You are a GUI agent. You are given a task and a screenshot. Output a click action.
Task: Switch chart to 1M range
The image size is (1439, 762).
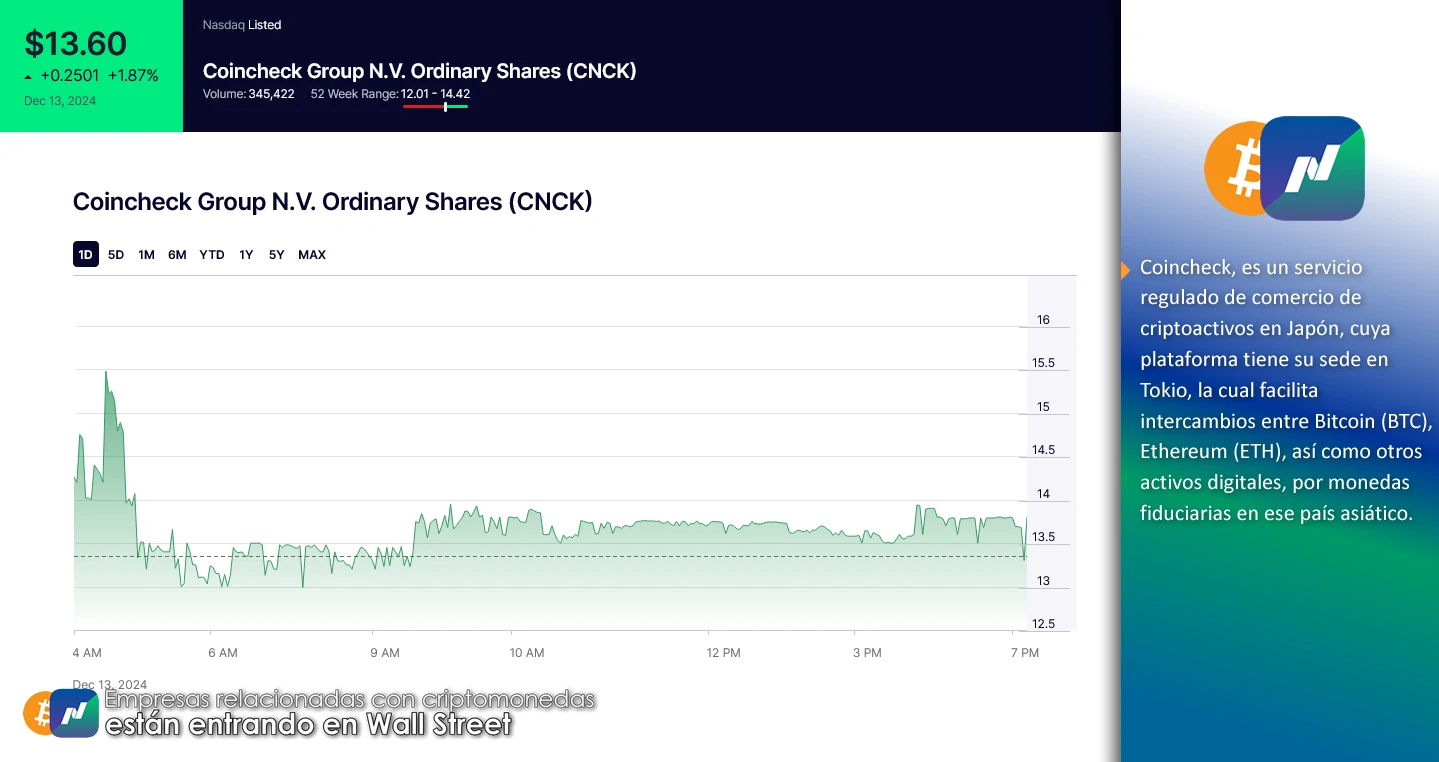click(x=146, y=255)
